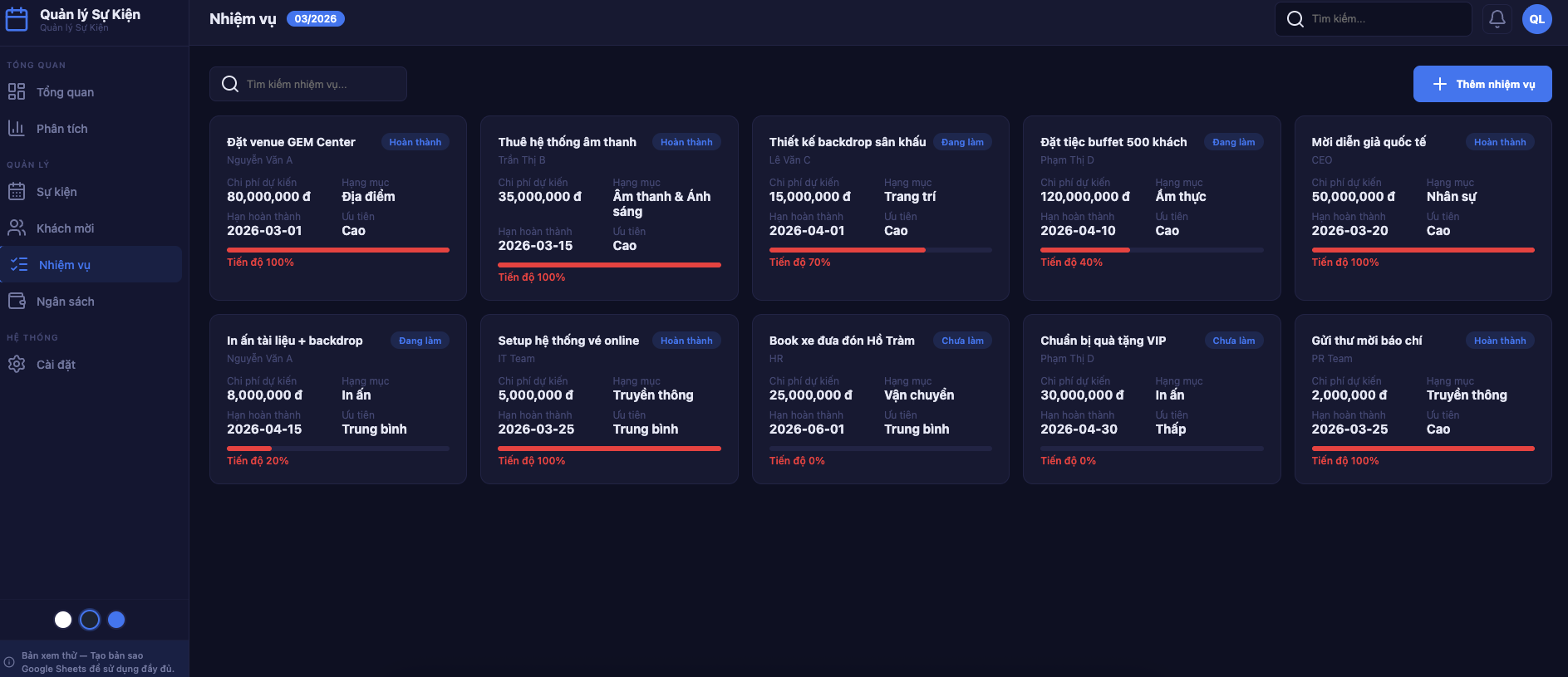Click the task search magnifier icon
Viewport: 1568px width, 677px height.
click(230, 84)
